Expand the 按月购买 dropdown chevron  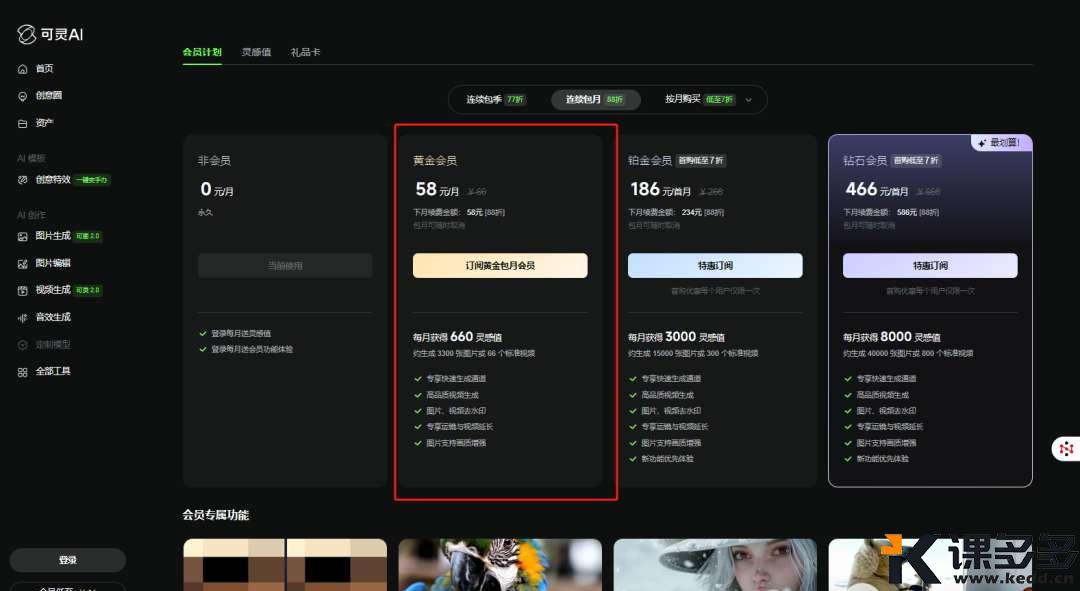(x=749, y=100)
